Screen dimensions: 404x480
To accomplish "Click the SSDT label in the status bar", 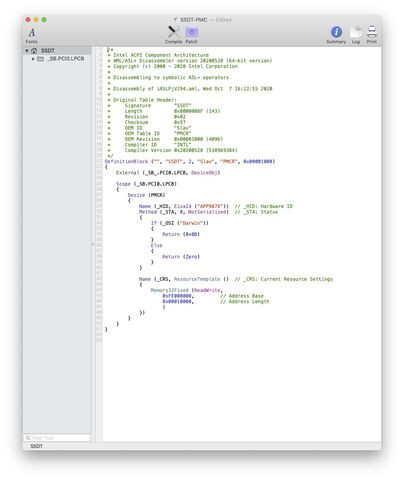I will coord(36,446).
